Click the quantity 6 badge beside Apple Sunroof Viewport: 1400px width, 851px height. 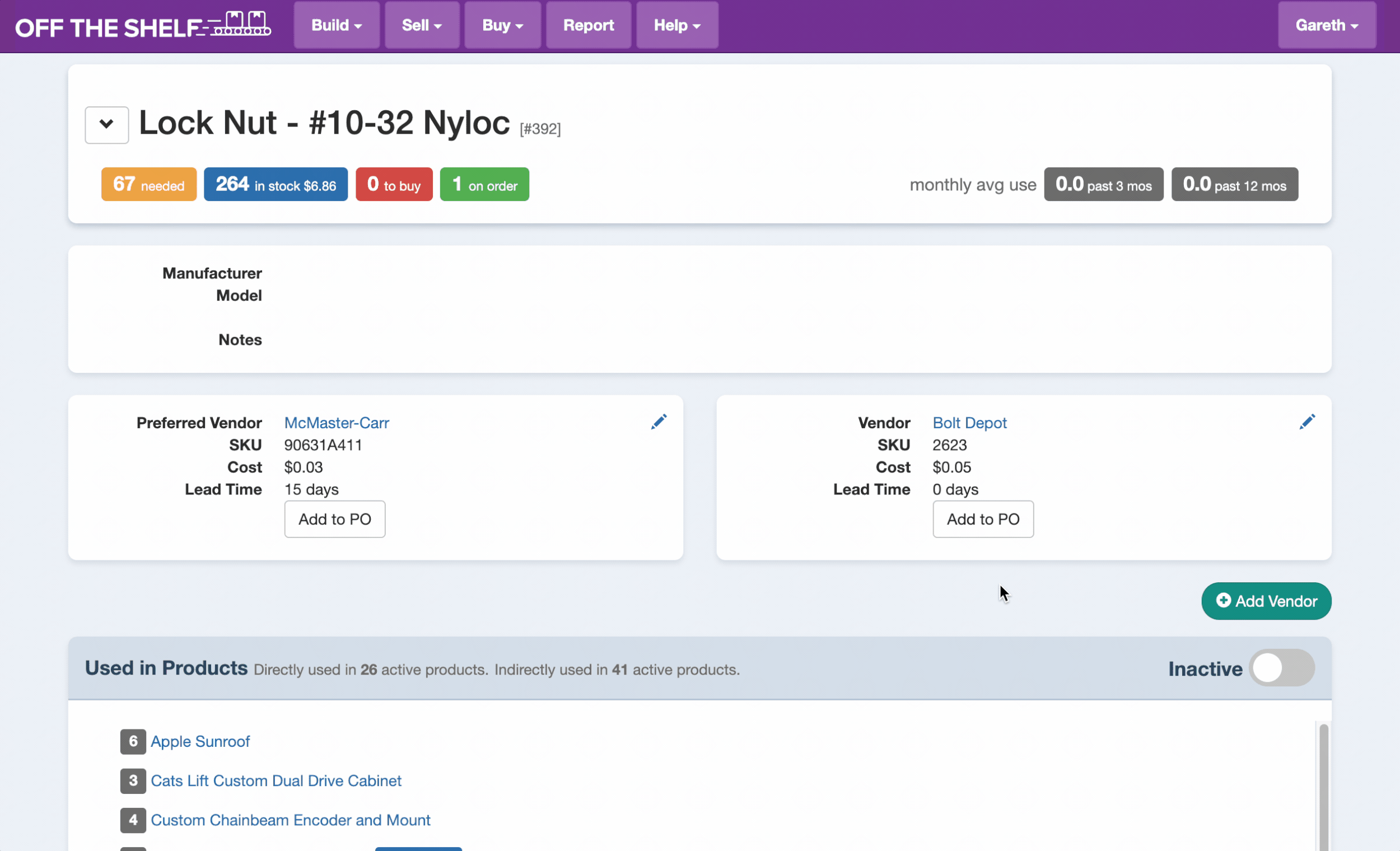(x=133, y=741)
